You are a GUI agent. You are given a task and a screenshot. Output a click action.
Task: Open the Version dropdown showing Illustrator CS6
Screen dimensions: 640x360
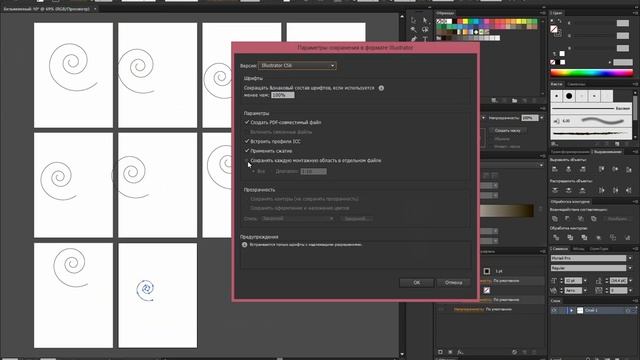297,65
